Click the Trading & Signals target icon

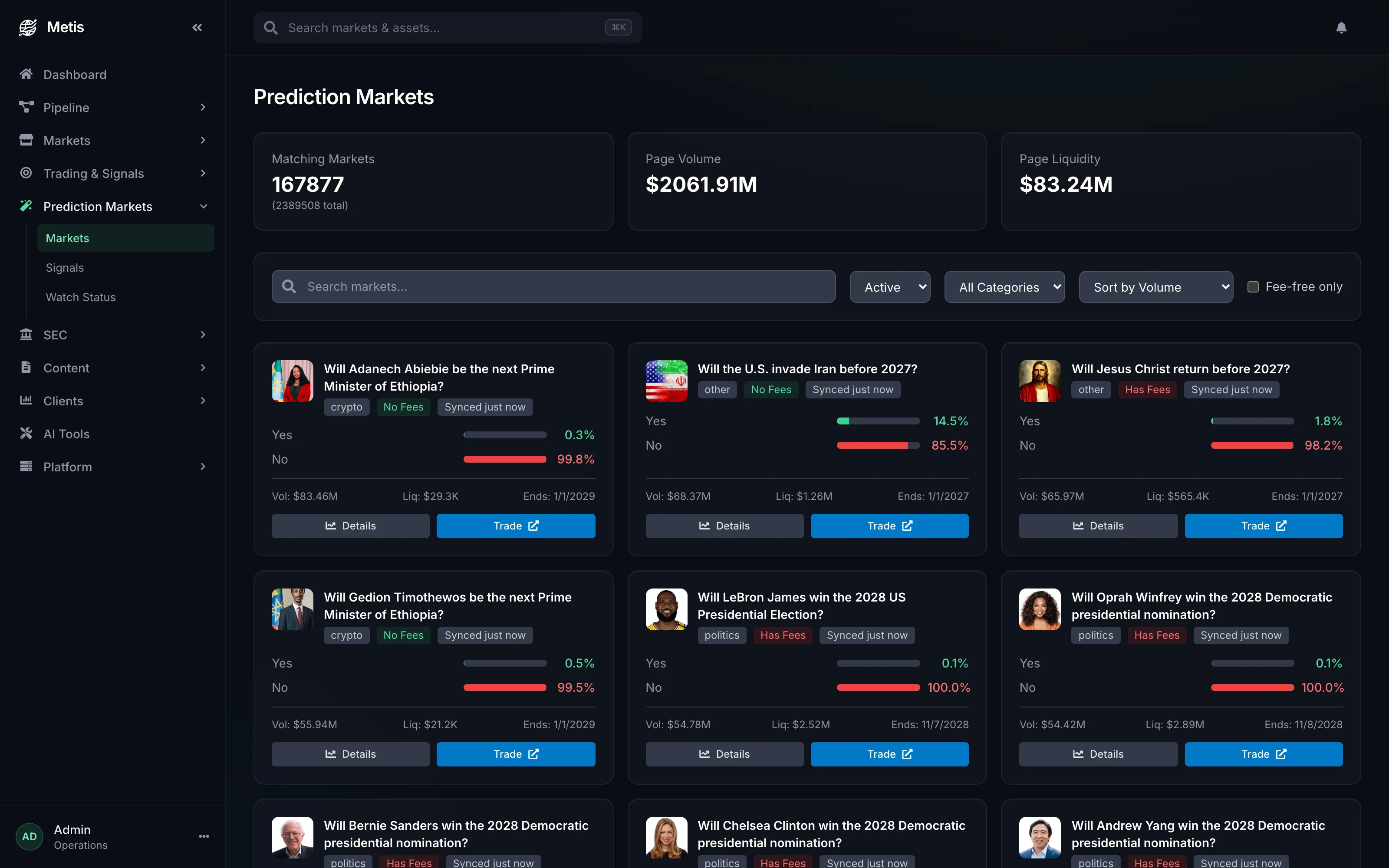[x=26, y=173]
